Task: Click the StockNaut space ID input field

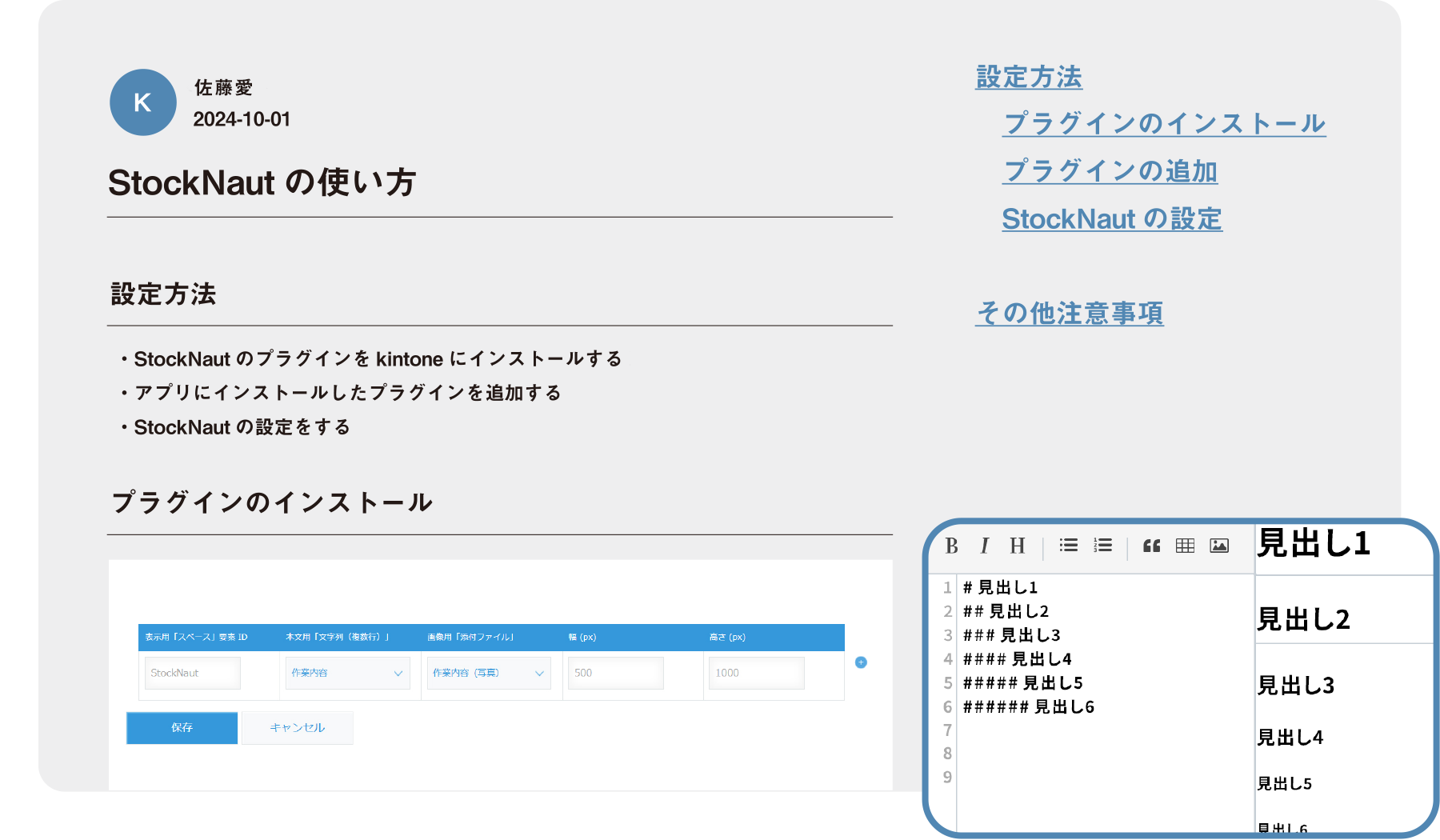Action: tap(192, 673)
